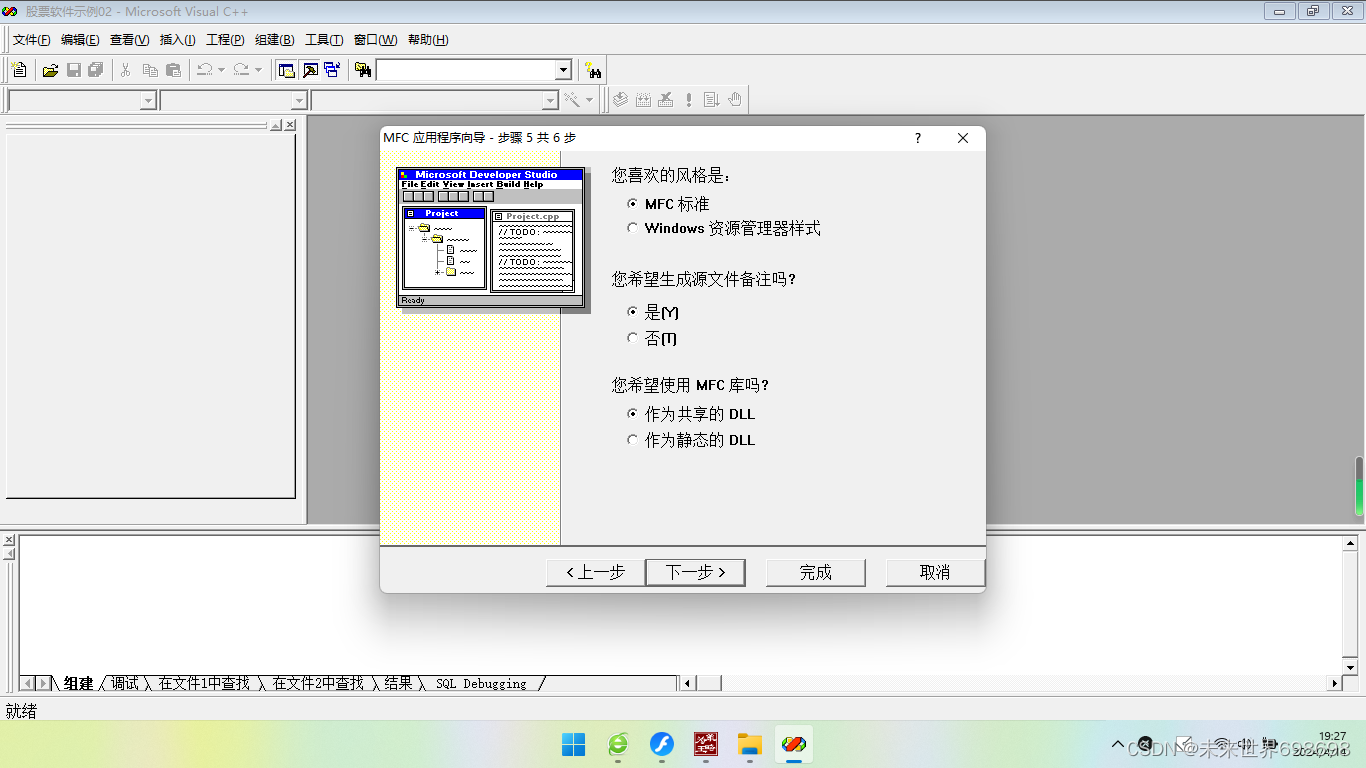
Task: Expand the Undo history dropdown arrow
Action: [x=221, y=70]
